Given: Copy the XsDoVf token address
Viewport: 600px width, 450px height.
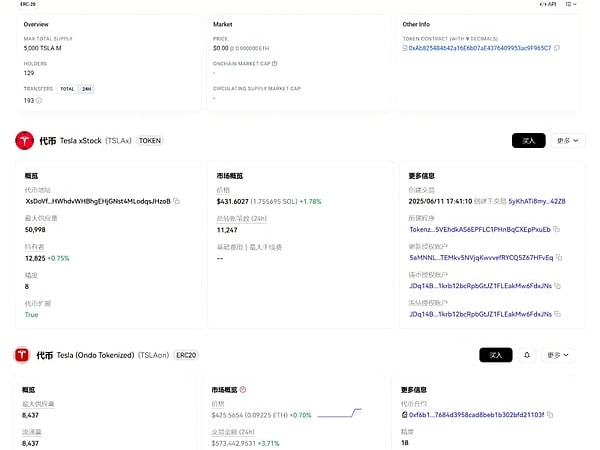Looking at the screenshot, I should point(176,201).
